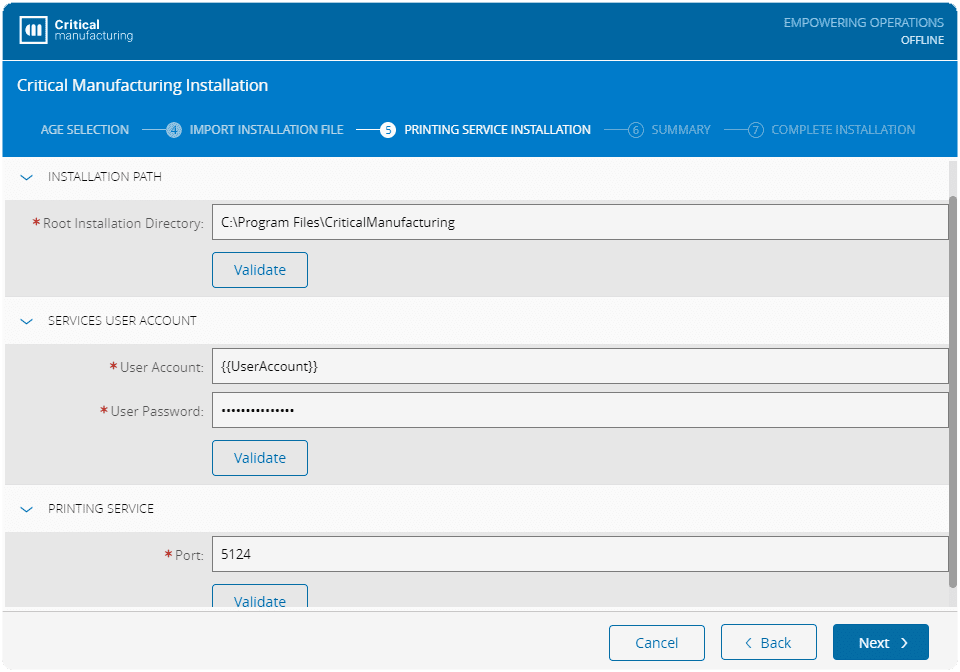Validate the root installation directory
960x672 pixels.
[x=260, y=270]
